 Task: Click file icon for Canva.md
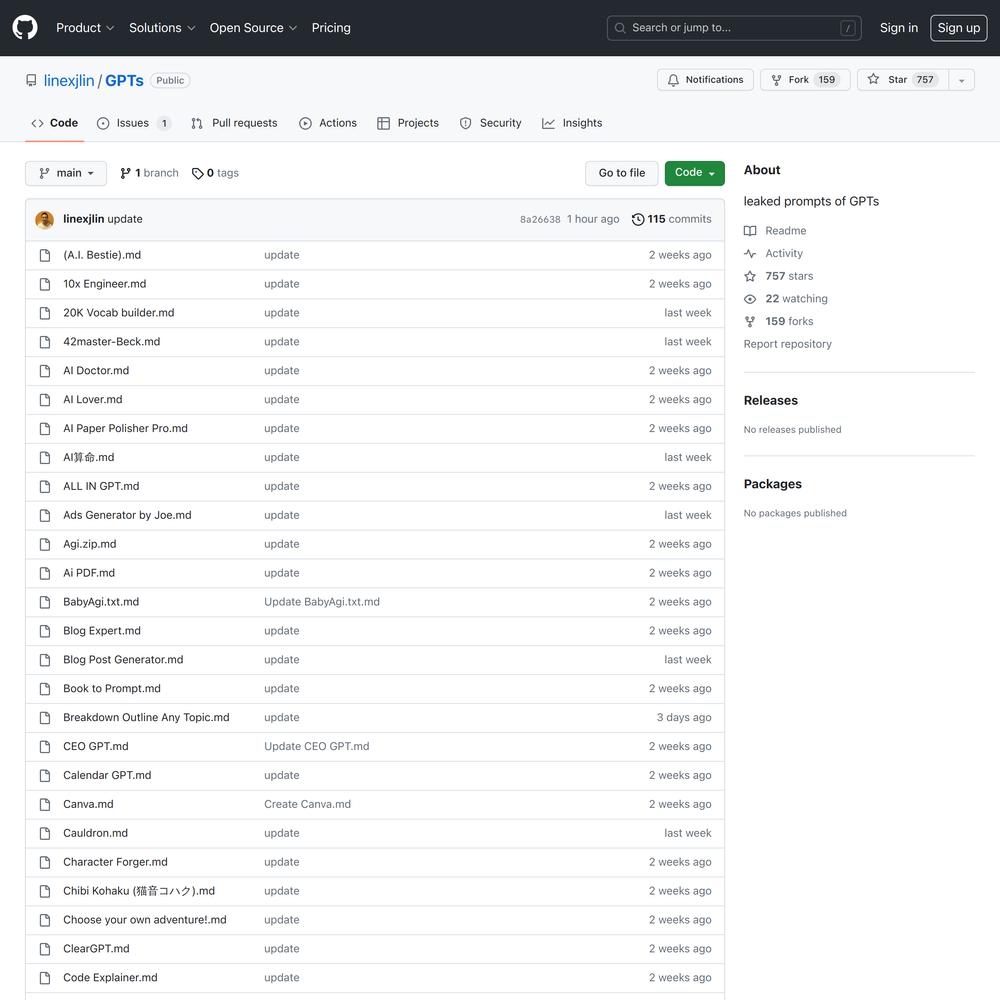pos(45,804)
